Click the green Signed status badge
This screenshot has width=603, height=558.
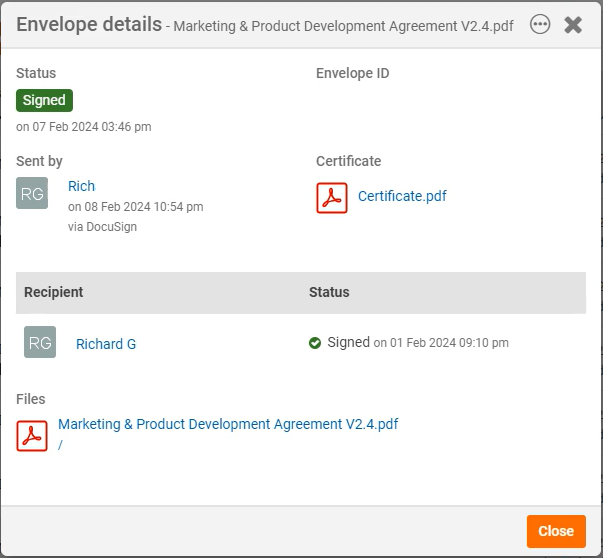44,100
